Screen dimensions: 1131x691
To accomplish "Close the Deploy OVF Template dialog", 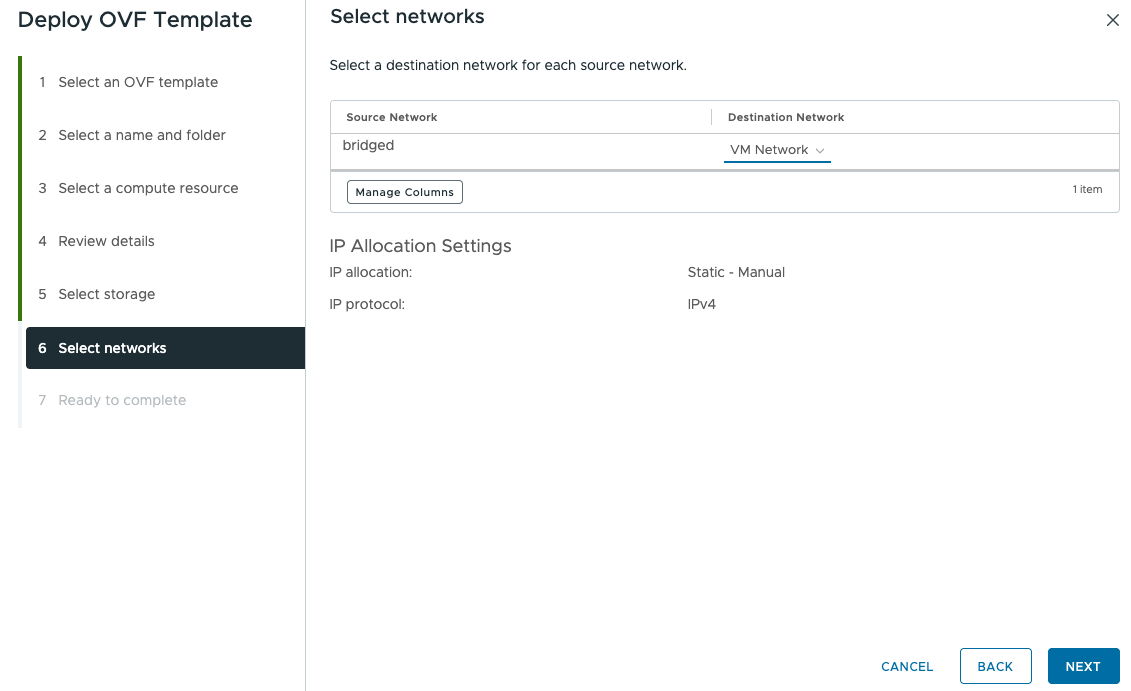I will point(1112,19).
